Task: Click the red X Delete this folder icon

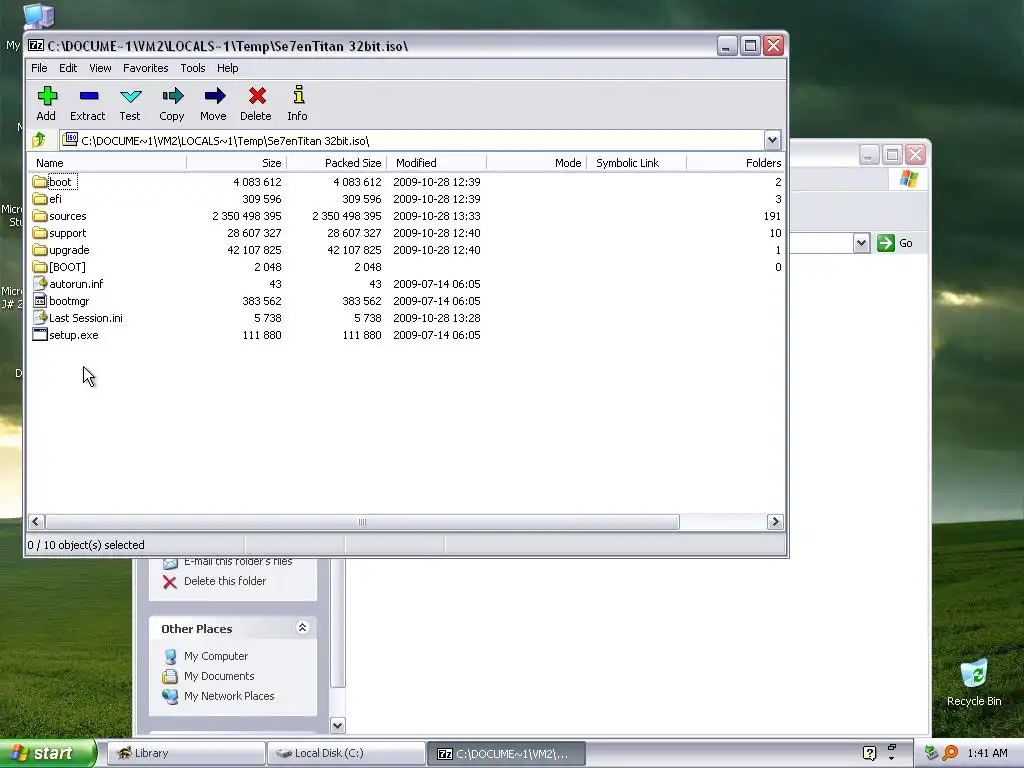Action: [x=170, y=582]
